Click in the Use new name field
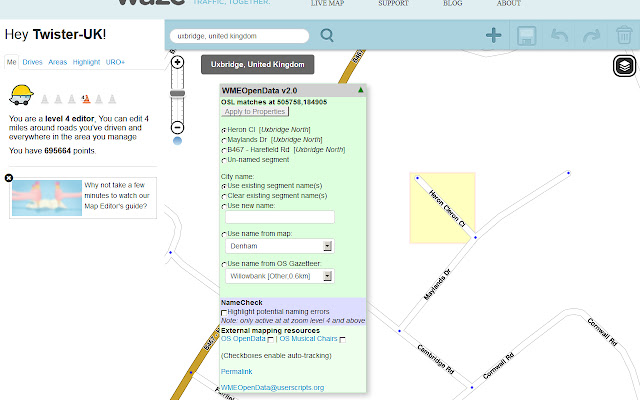This screenshot has width=640, height=400. tap(280, 217)
